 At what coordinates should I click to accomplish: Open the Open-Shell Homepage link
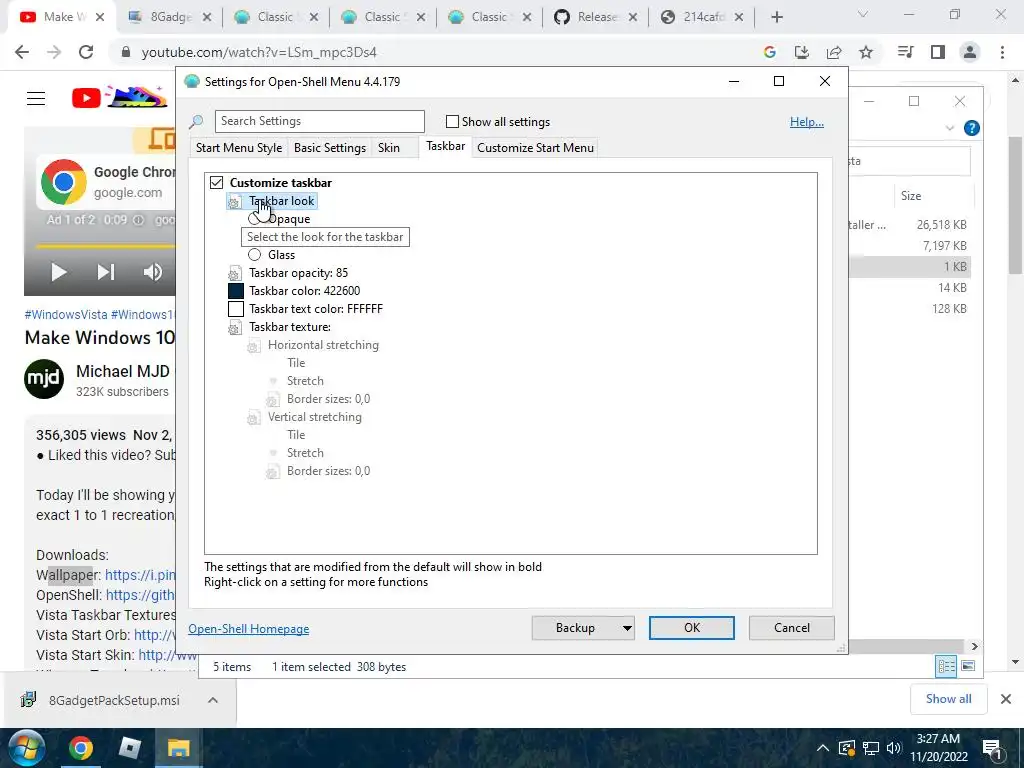[249, 629]
